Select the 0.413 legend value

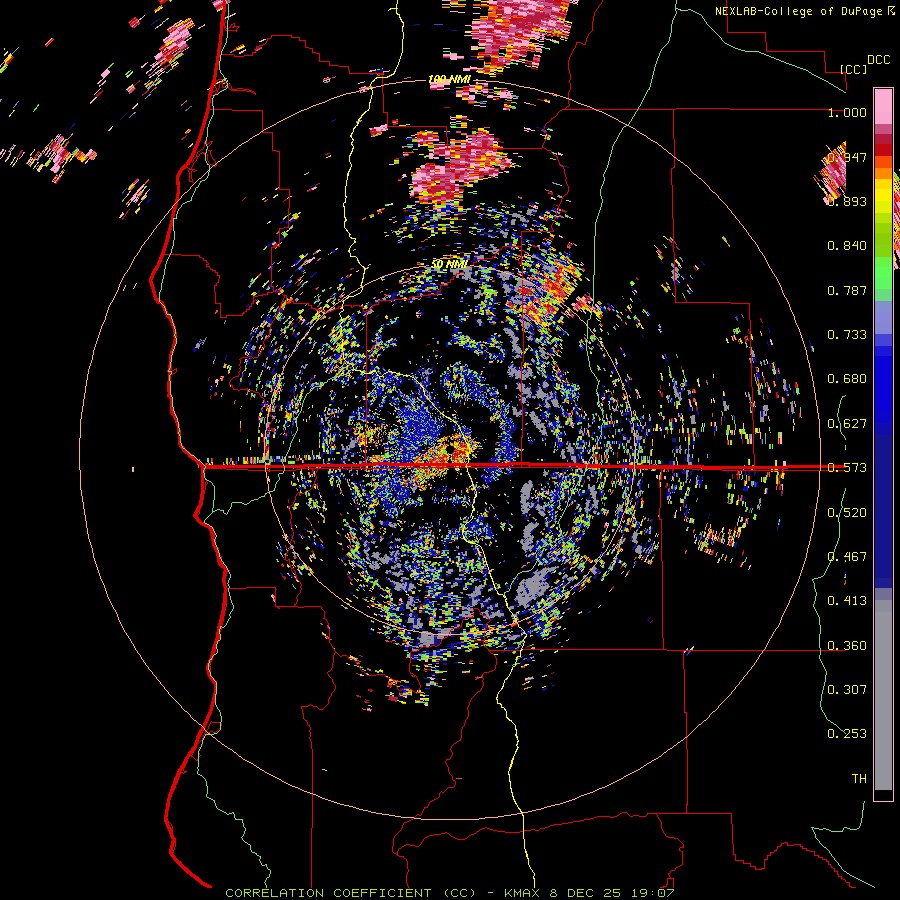coord(847,600)
